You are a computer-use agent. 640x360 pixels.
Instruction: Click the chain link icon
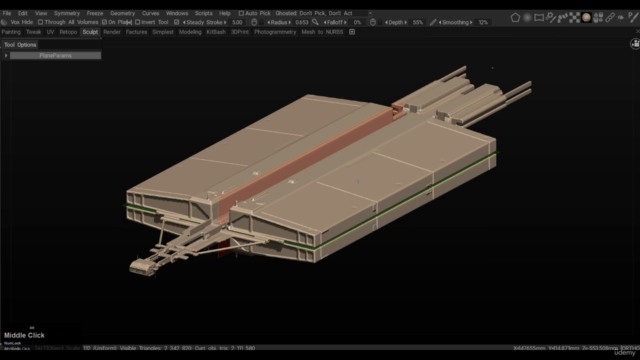(610, 18)
